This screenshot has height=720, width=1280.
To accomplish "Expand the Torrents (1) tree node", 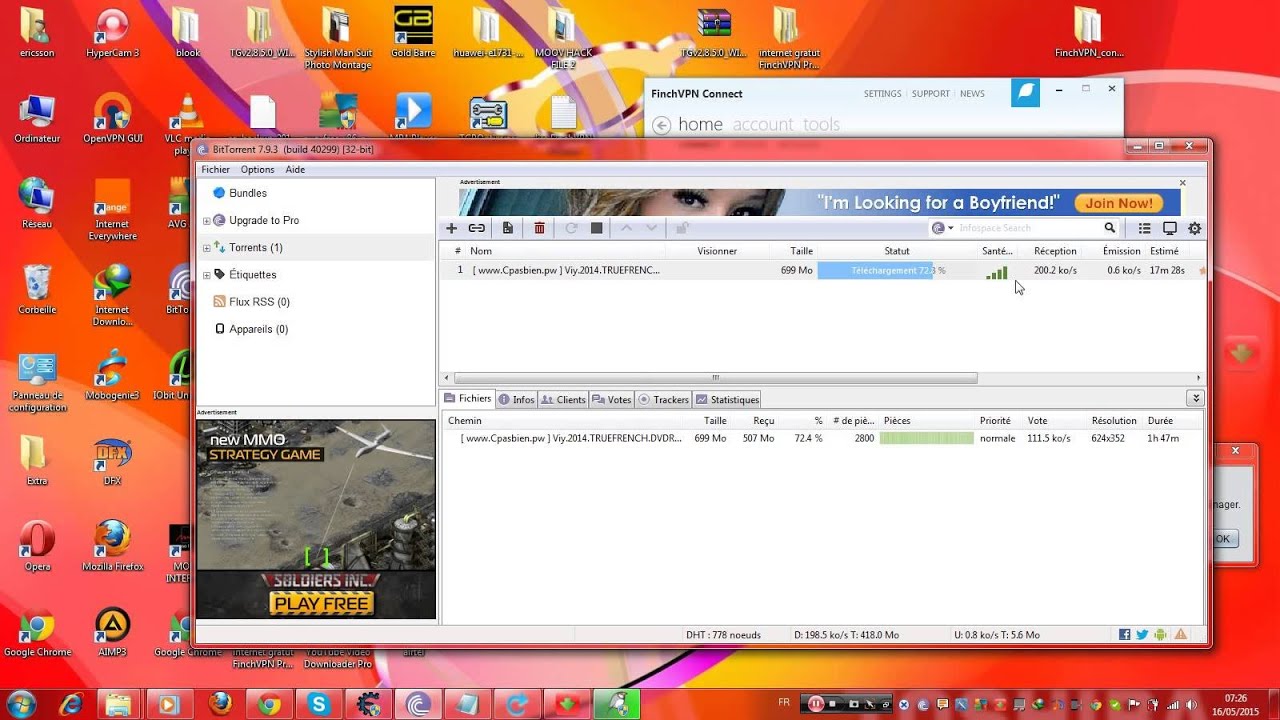I will (207, 248).
